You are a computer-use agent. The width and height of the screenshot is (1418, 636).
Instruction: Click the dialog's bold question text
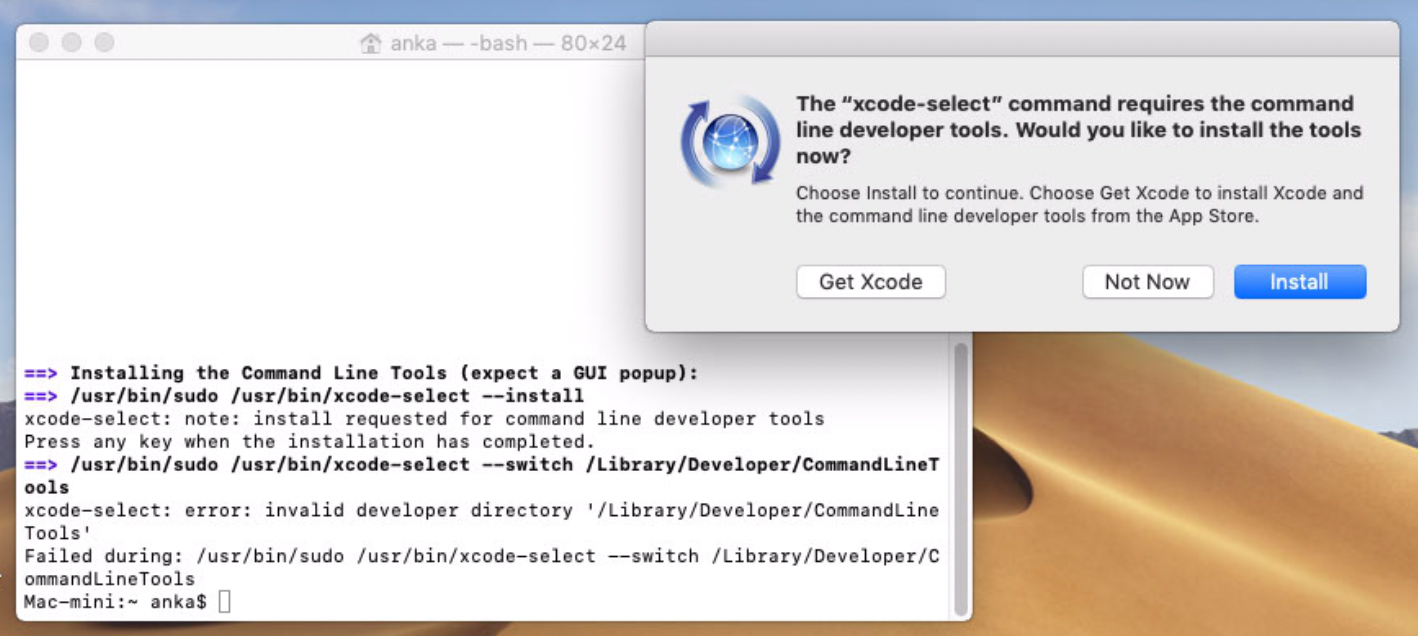click(x=1075, y=129)
